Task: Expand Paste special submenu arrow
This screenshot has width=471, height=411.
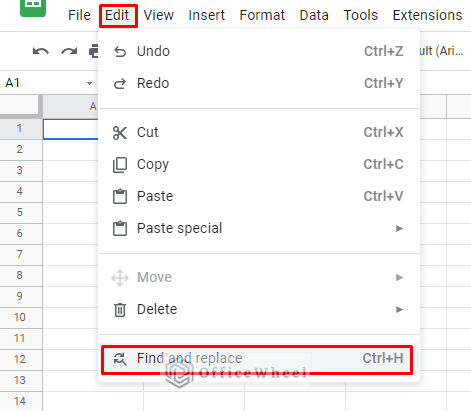Action: (x=399, y=228)
